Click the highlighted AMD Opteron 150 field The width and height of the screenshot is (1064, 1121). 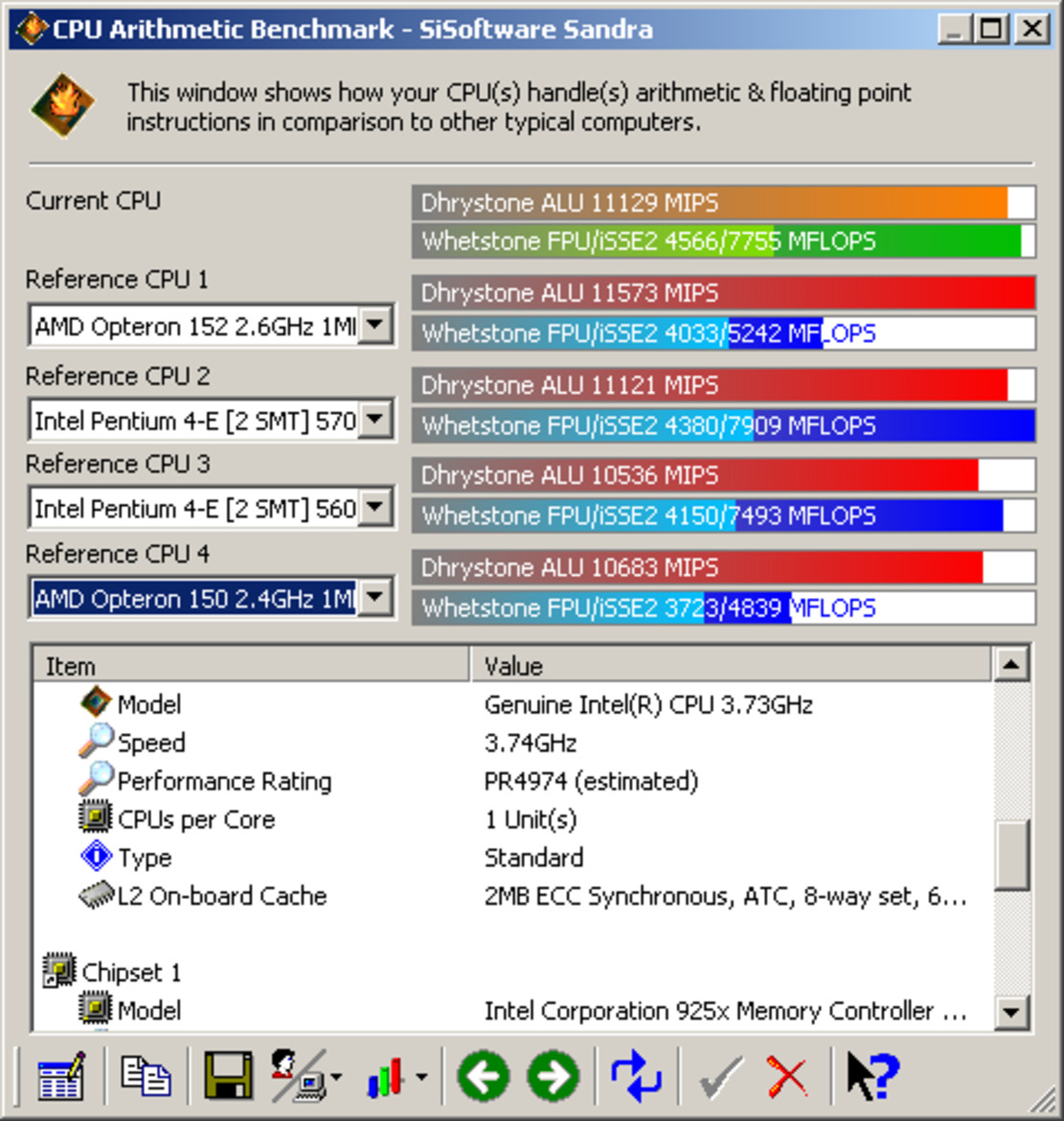[x=195, y=599]
